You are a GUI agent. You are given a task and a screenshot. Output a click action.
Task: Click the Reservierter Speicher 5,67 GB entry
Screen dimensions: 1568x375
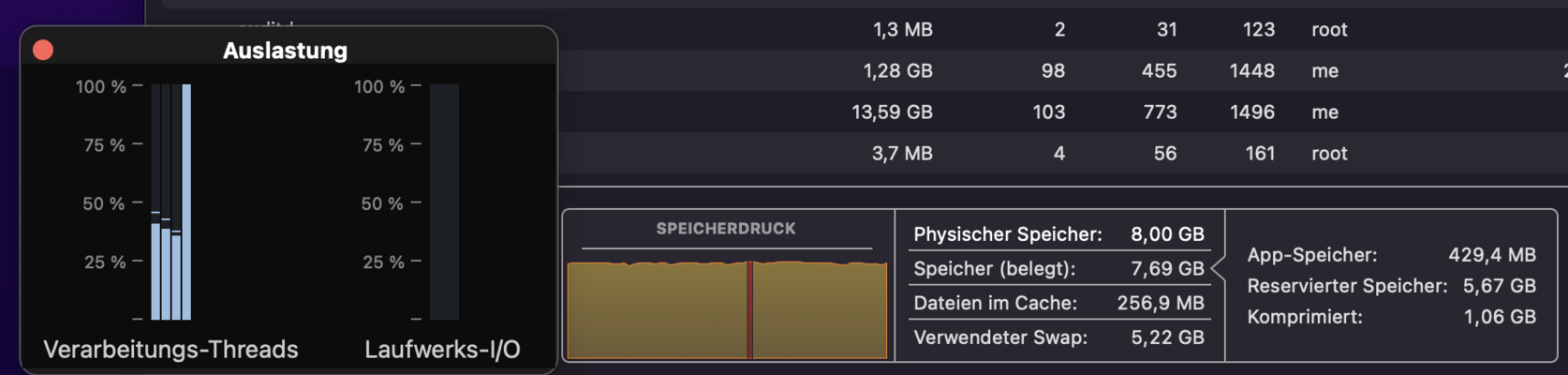[x=1391, y=286]
